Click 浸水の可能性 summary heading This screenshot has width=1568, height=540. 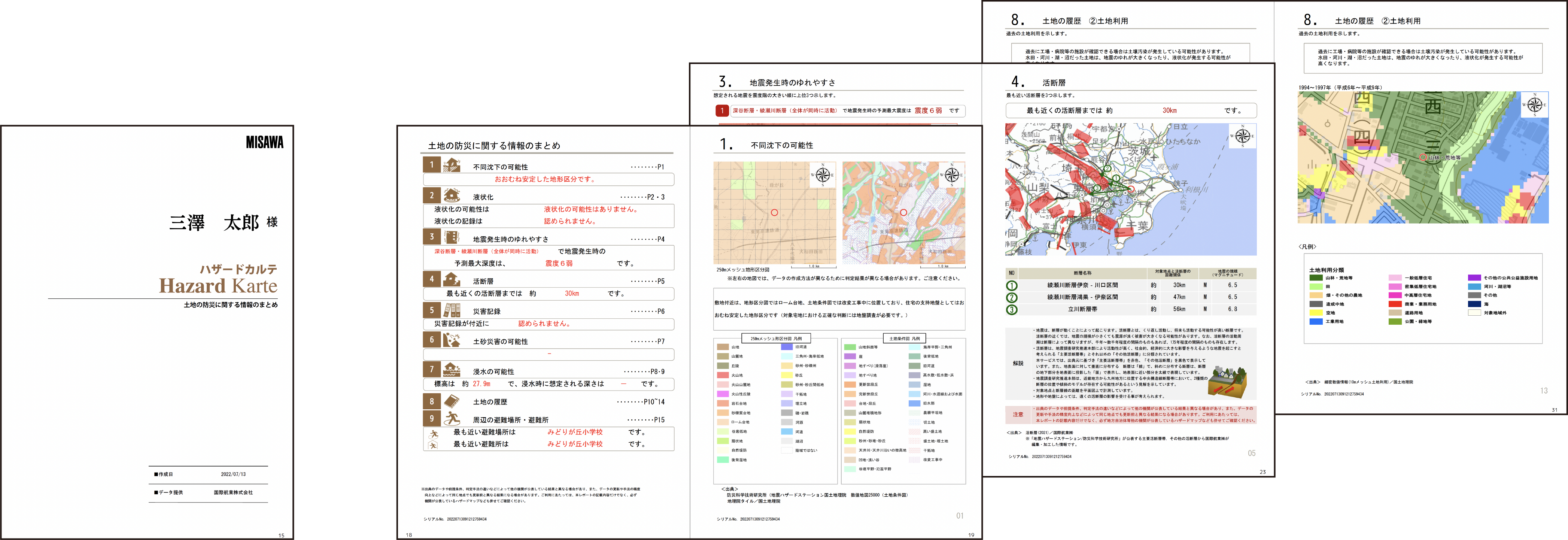tap(494, 371)
